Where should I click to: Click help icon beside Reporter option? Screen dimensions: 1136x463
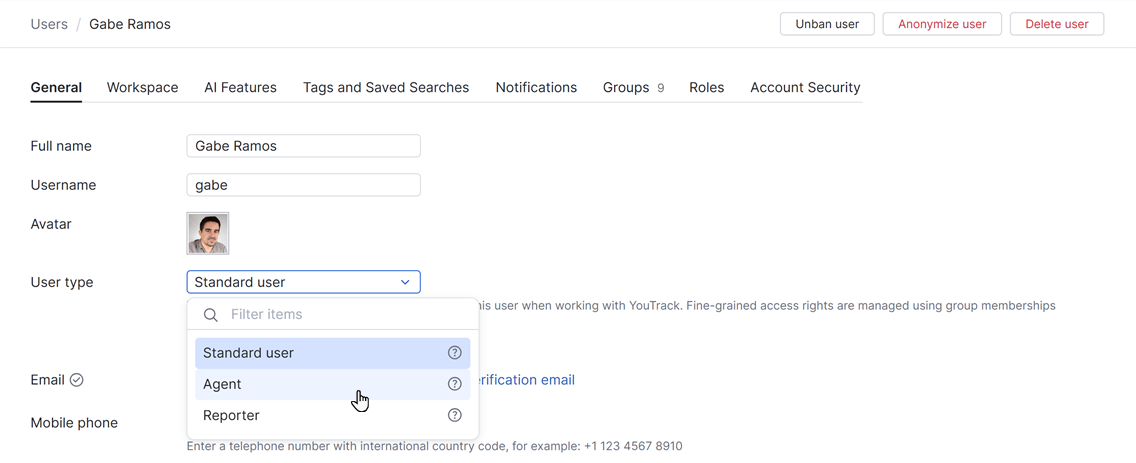(454, 415)
